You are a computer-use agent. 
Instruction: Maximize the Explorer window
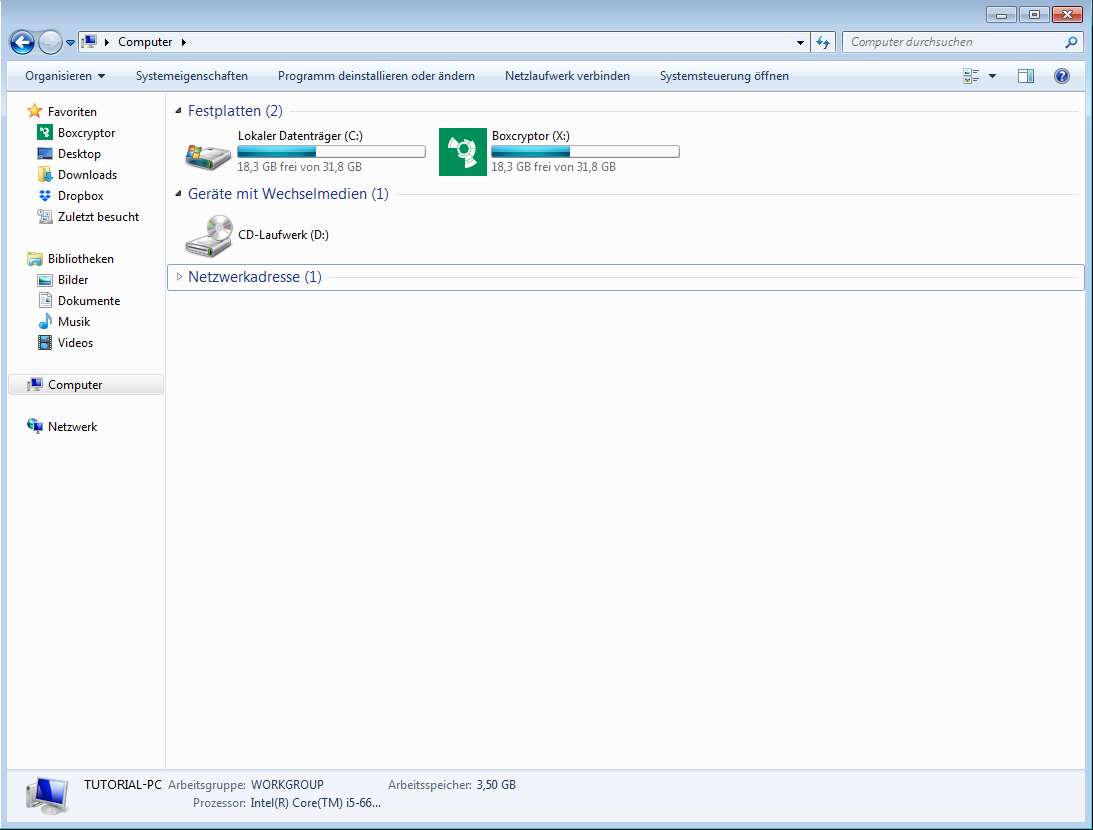pos(1034,15)
